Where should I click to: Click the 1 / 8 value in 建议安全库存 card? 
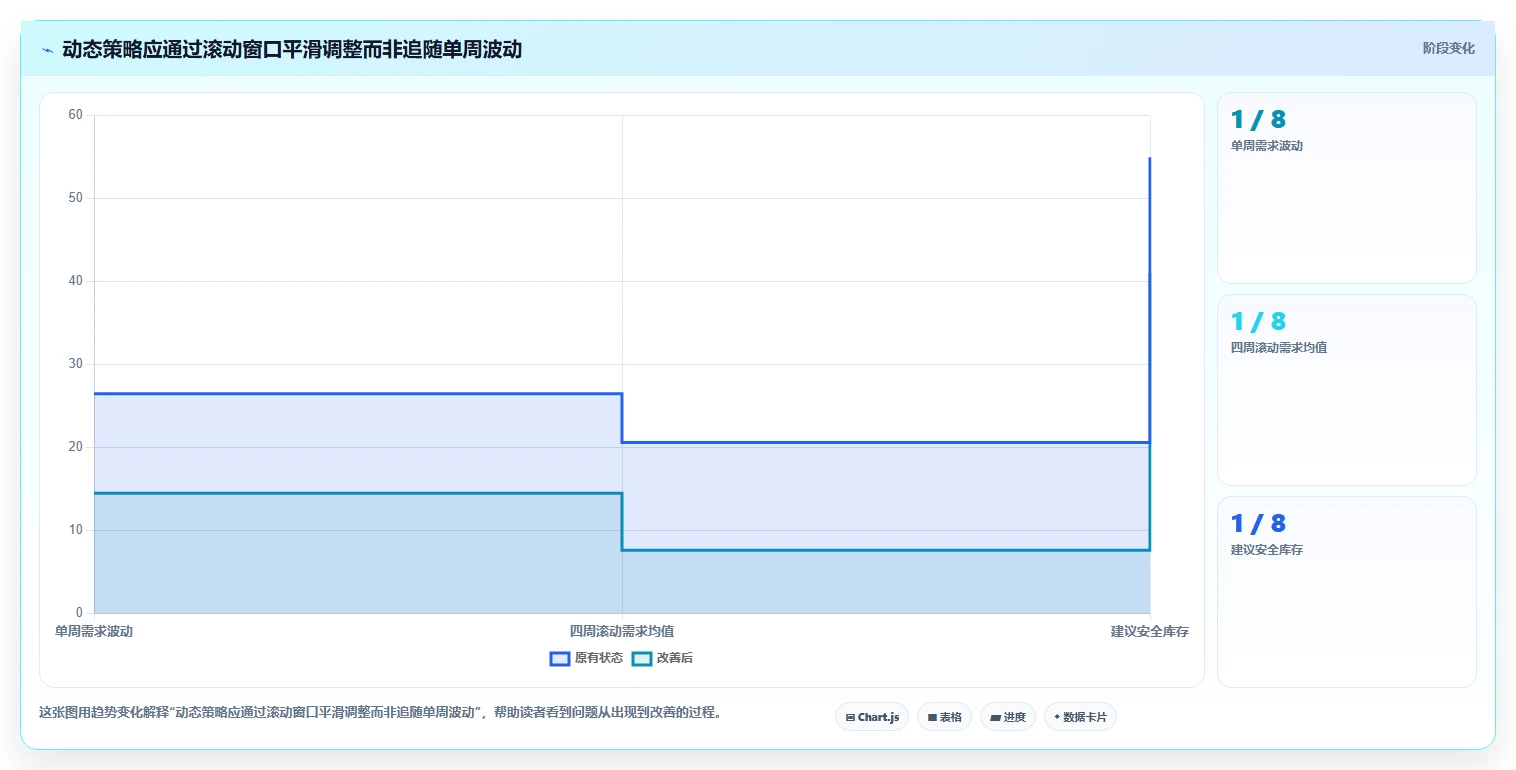click(1258, 524)
